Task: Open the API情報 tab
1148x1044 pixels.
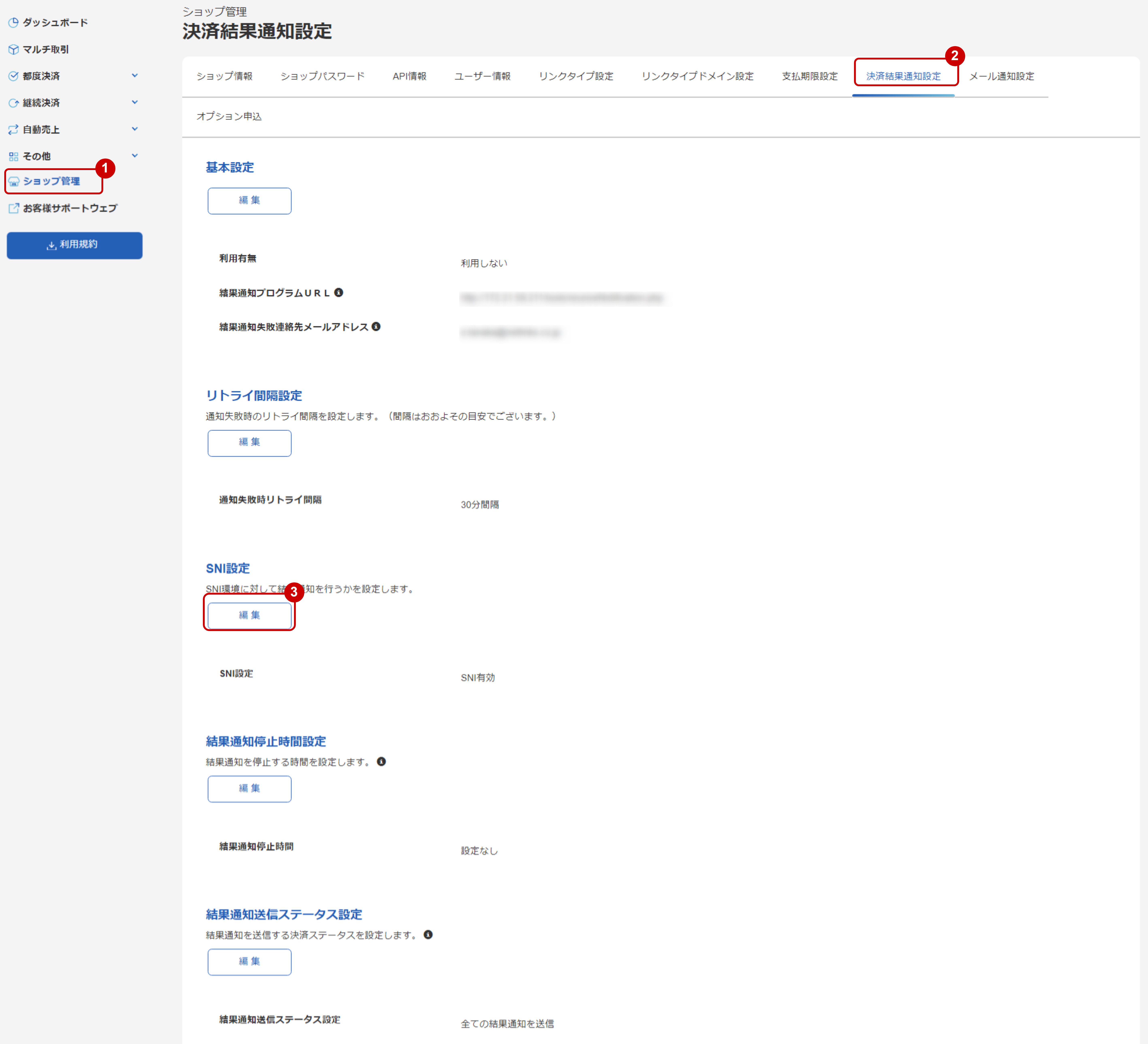Action: tap(409, 76)
